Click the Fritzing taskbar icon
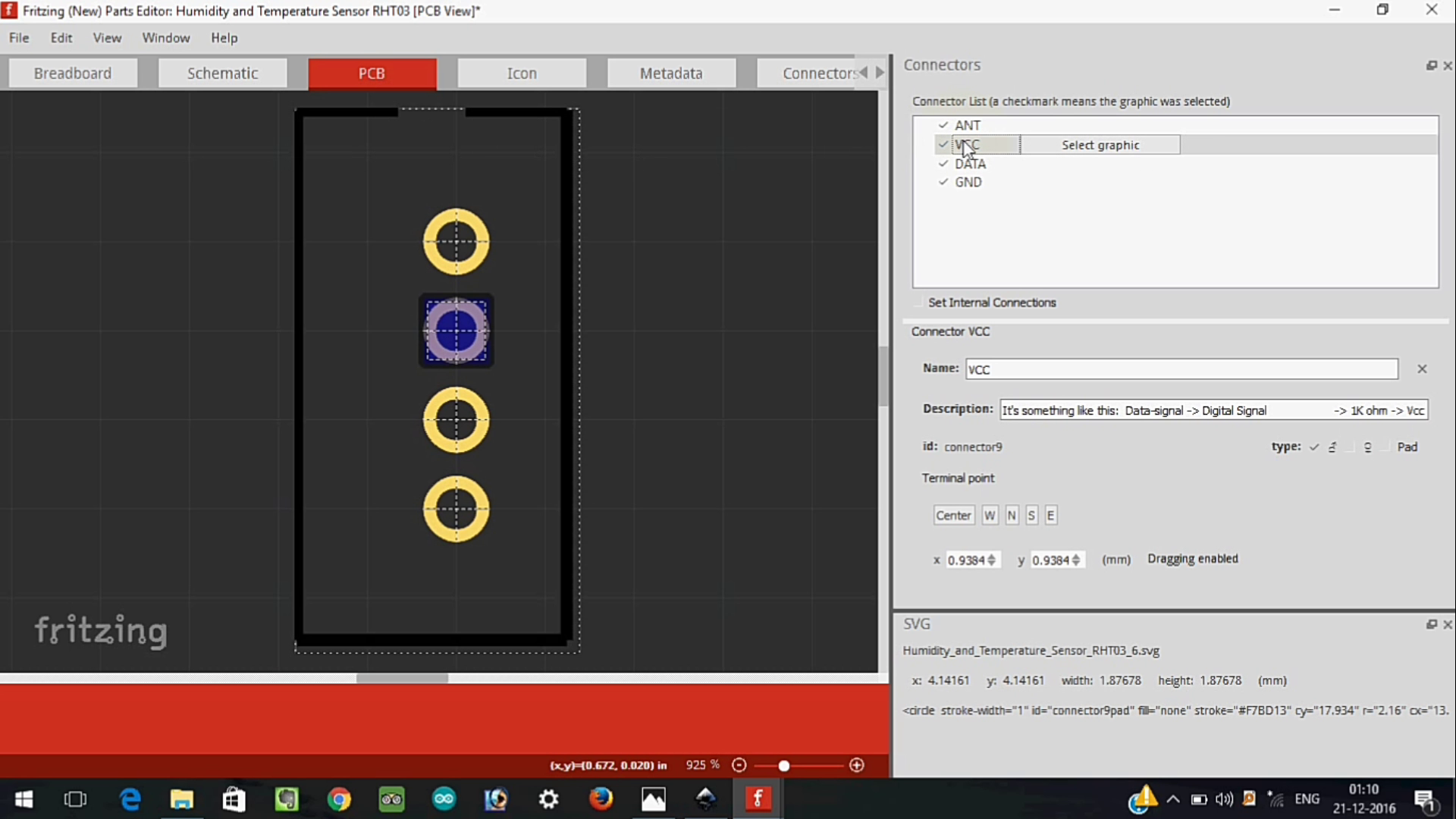1456x819 pixels. coord(758,799)
